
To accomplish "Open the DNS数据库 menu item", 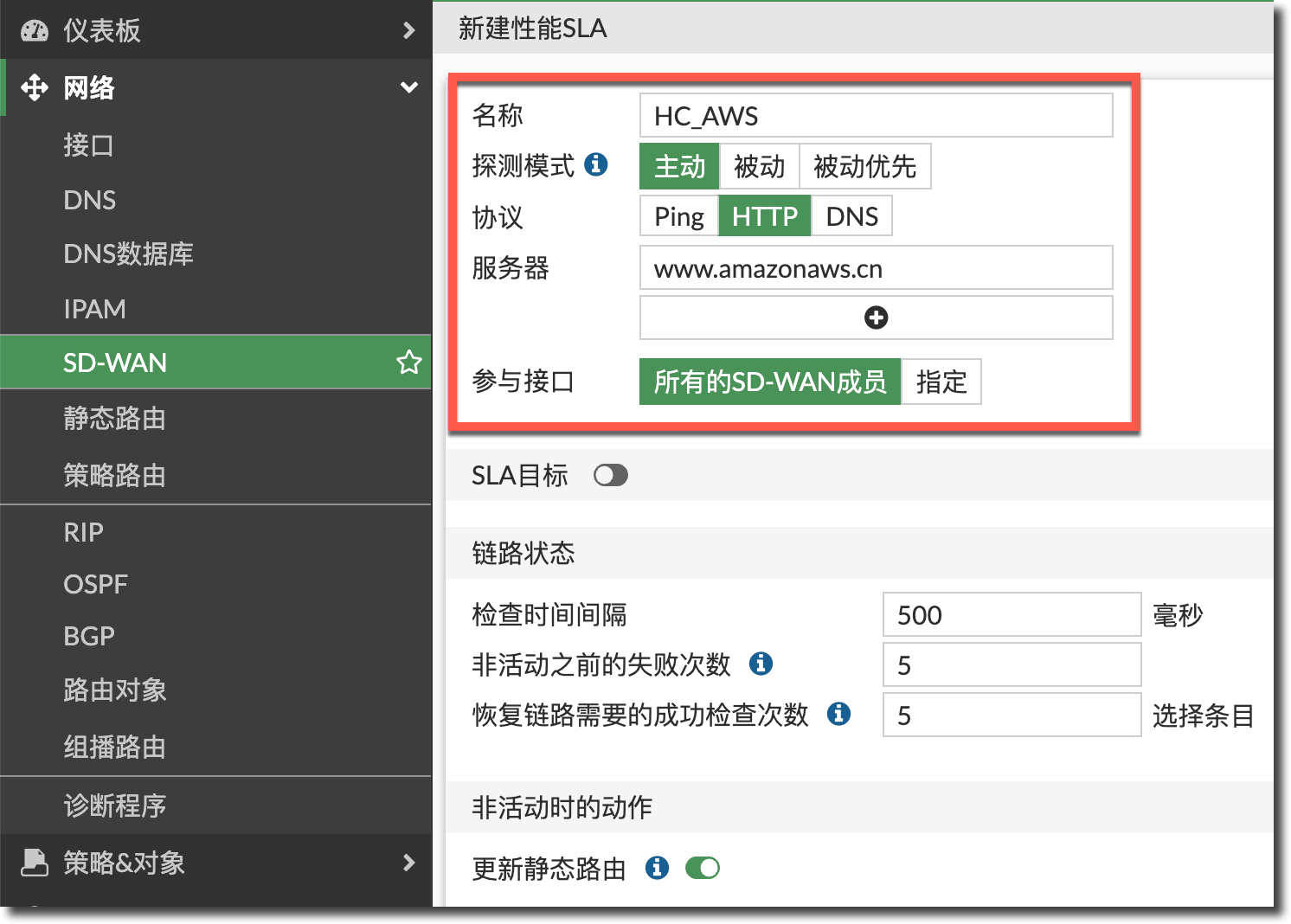I will pyautogui.click(x=128, y=253).
